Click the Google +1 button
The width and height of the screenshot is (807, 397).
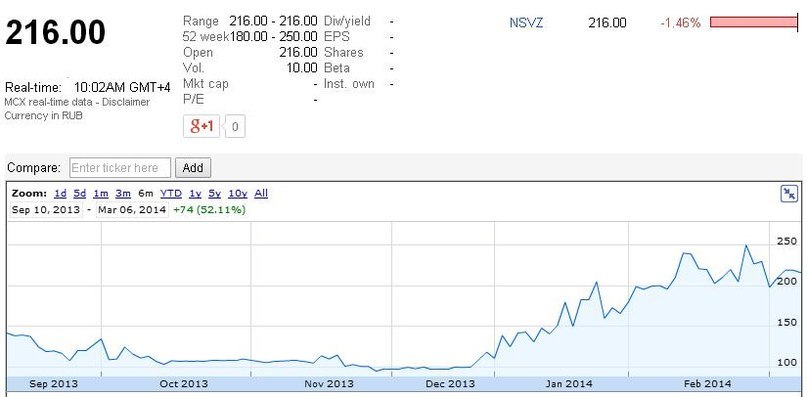coord(201,126)
